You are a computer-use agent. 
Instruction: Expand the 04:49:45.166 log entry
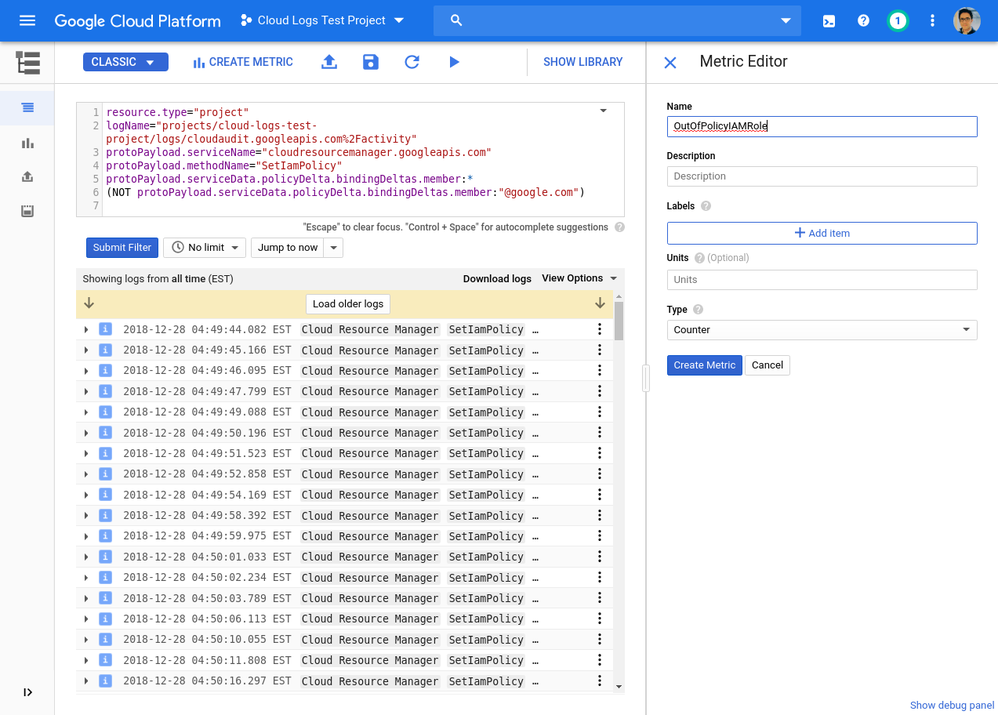(86, 350)
